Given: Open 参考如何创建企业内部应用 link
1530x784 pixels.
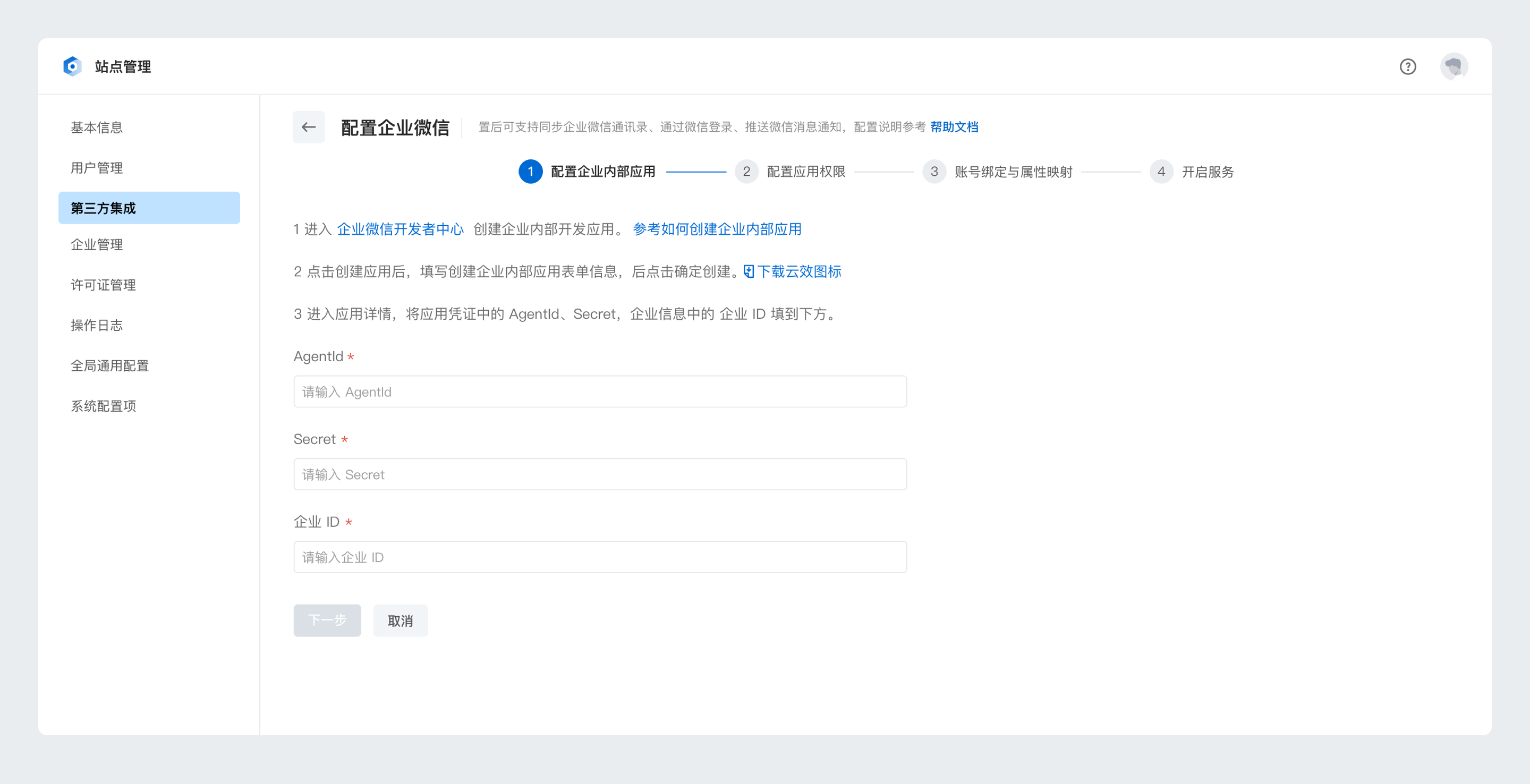Looking at the screenshot, I should 717,229.
